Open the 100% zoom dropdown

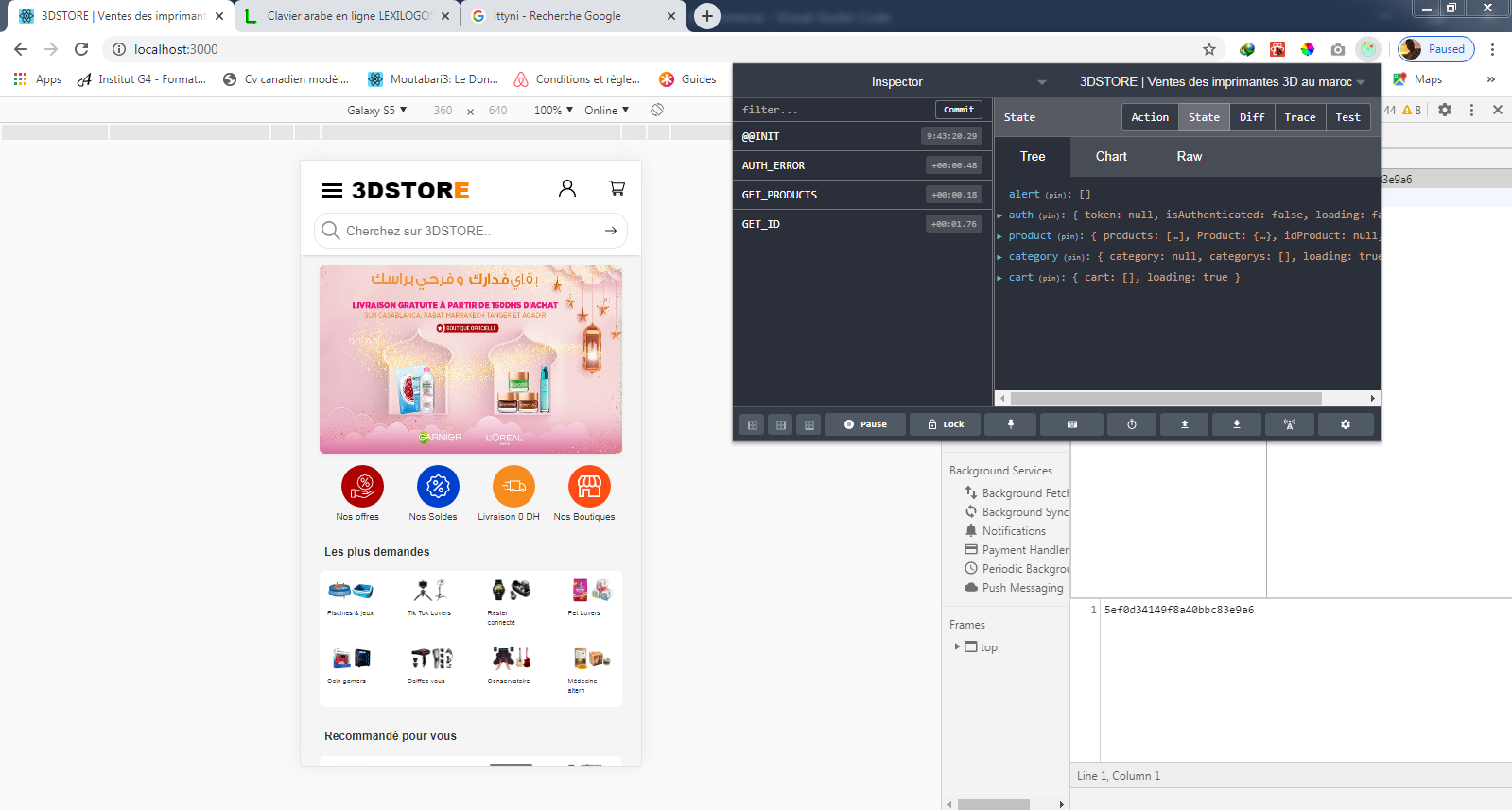[553, 110]
